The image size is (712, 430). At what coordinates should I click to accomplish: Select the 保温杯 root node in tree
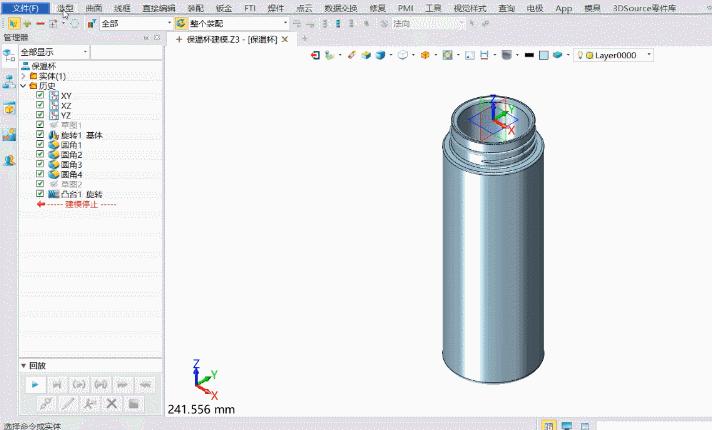[44, 66]
